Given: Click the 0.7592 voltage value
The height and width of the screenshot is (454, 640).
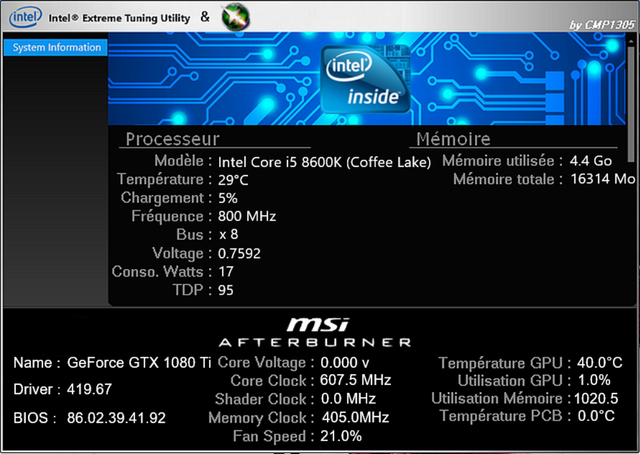Looking at the screenshot, I should tap(239, 254).
